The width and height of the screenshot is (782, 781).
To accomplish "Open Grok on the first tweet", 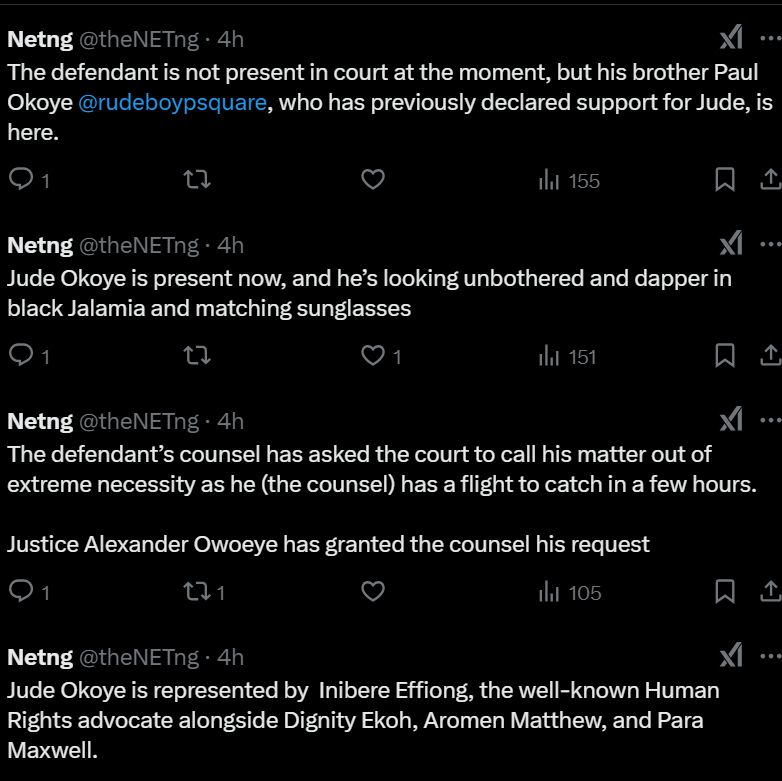I will (x=731, y=39).
